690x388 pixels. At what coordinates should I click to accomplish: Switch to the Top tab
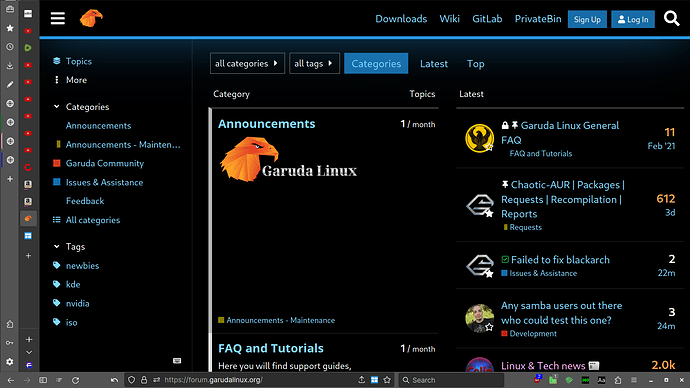pos(476,64)
